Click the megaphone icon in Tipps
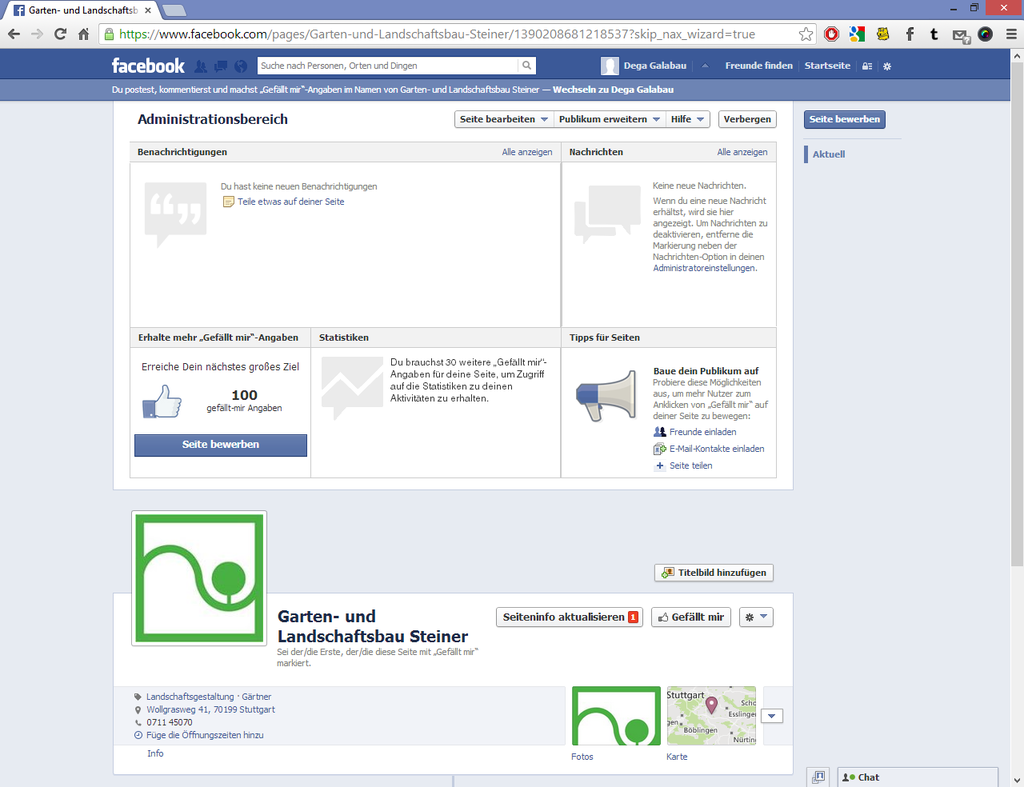Viewport: 1024px width, 787px height. tap(606, 396)
